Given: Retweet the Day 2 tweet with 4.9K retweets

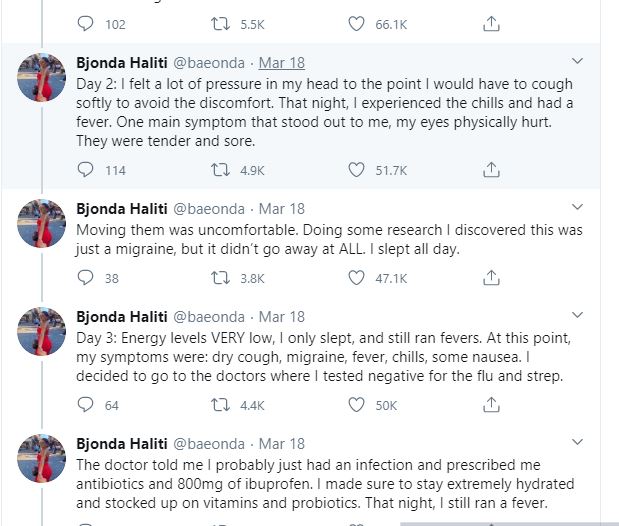Looking at the screenshot, I should [220, 170].
